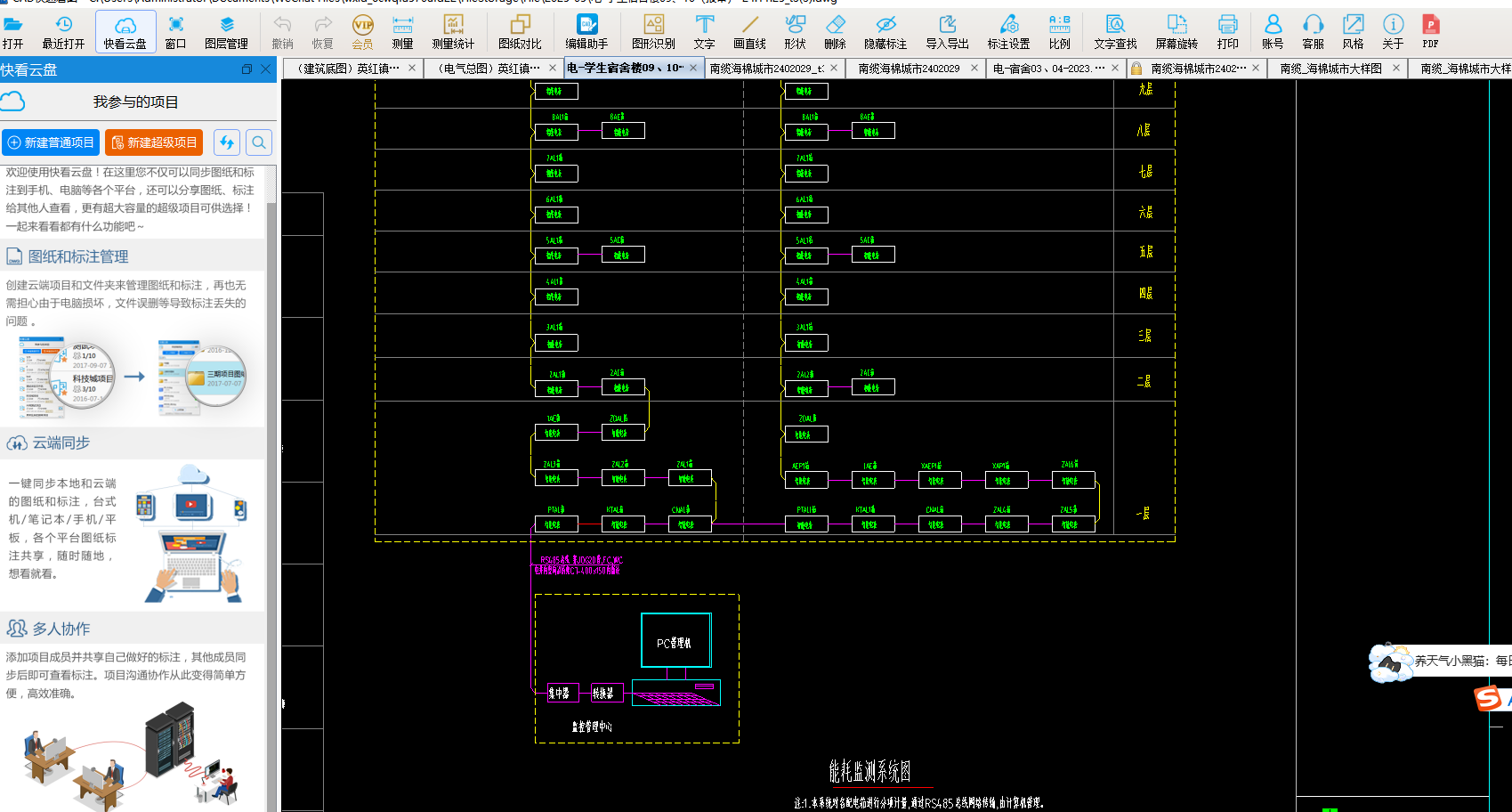This screenshot has width=1512, height=812.
Task: Click the PDF export icon
Action: [1431, 32]
